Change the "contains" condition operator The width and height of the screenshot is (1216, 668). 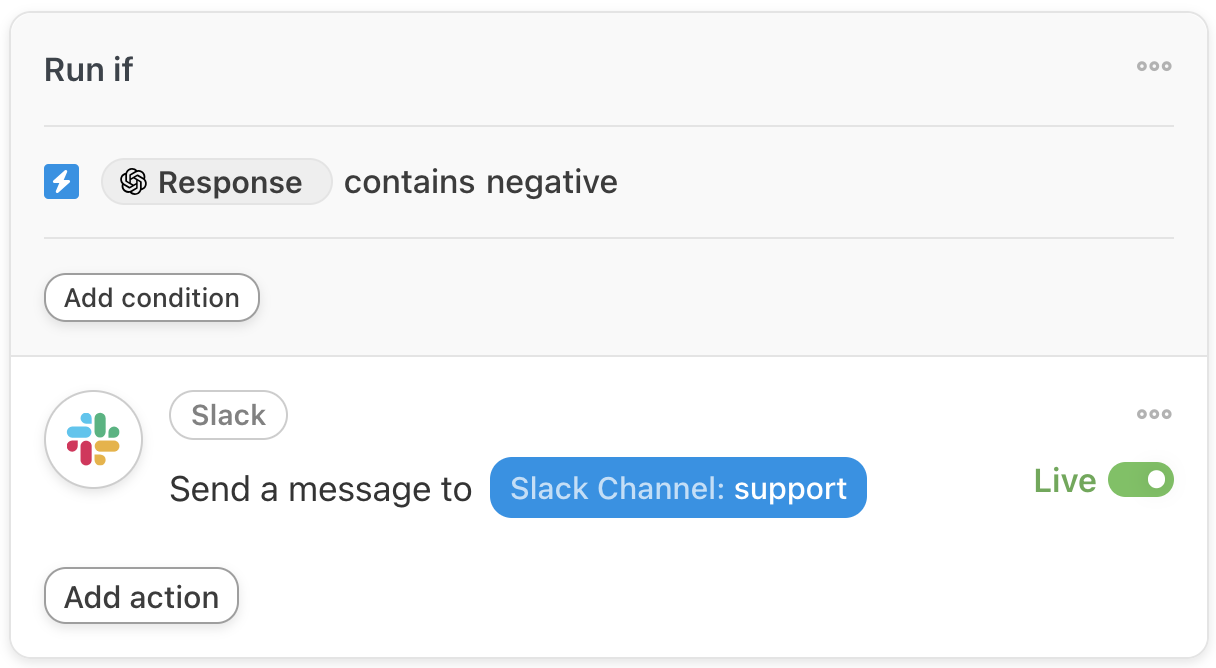click(409, 182)
